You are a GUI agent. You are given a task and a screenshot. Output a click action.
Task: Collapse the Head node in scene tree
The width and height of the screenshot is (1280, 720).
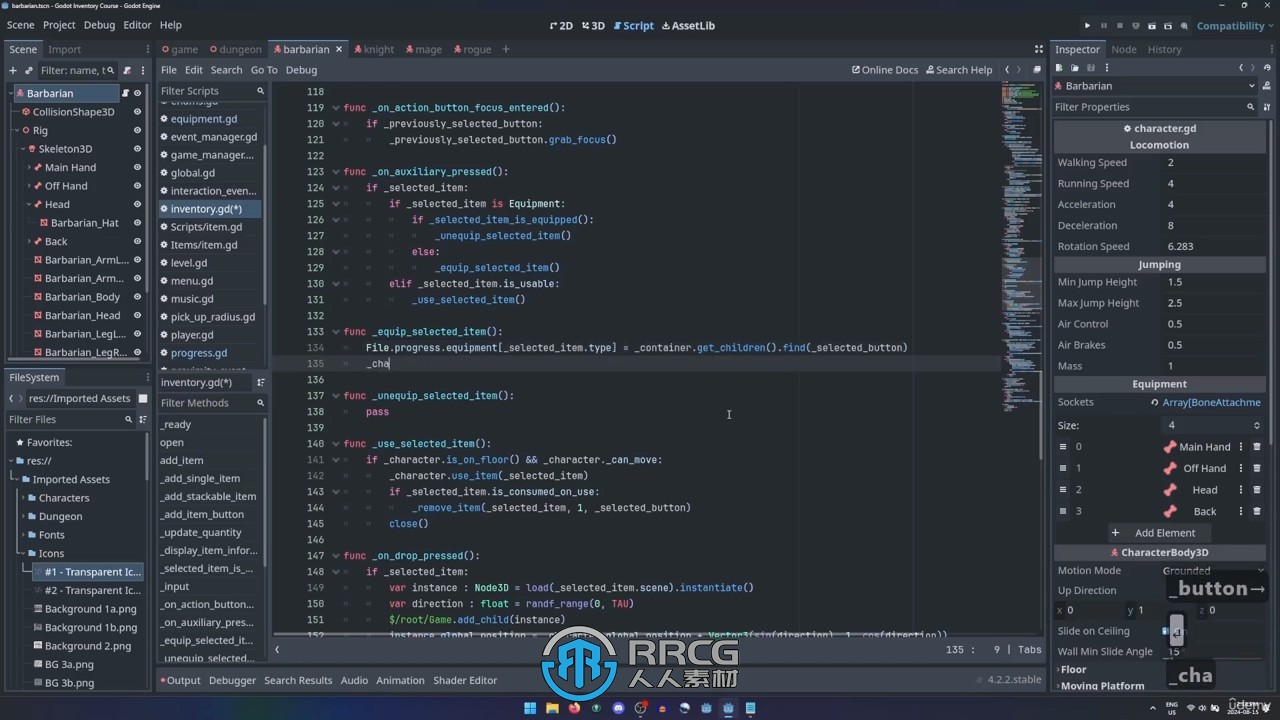(29, 204)
